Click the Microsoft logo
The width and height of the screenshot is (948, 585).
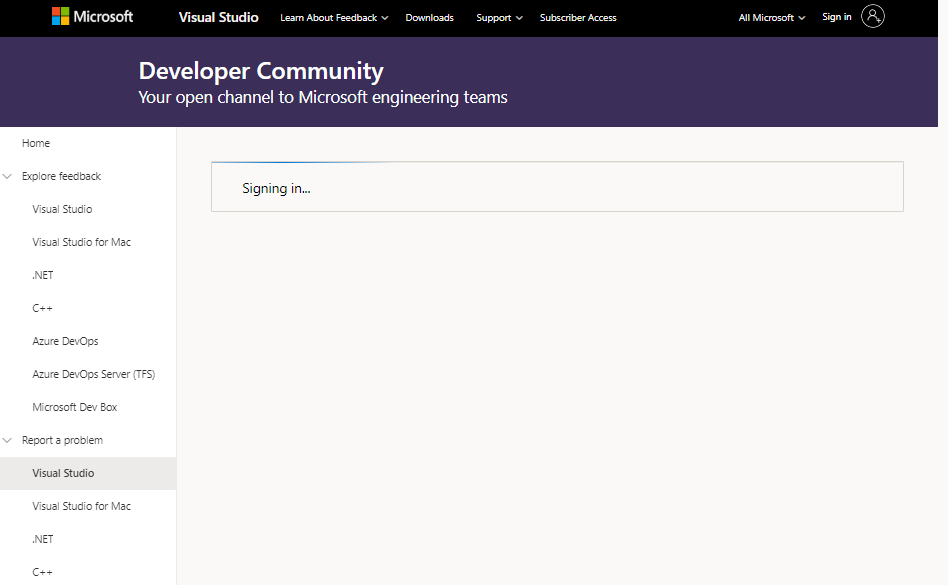(93, 16)
